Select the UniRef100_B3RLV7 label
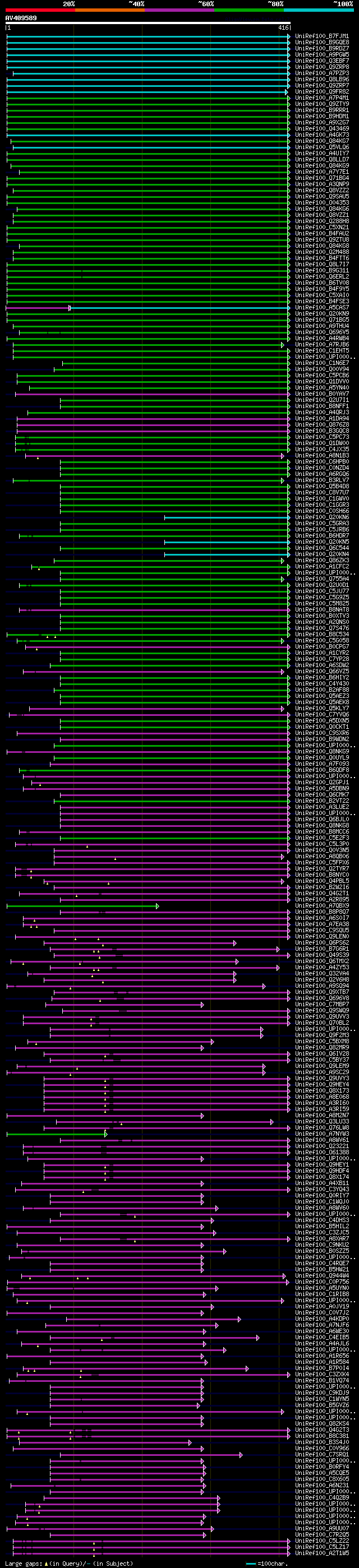Screen dimensions: 359x1568 (323, 480)
